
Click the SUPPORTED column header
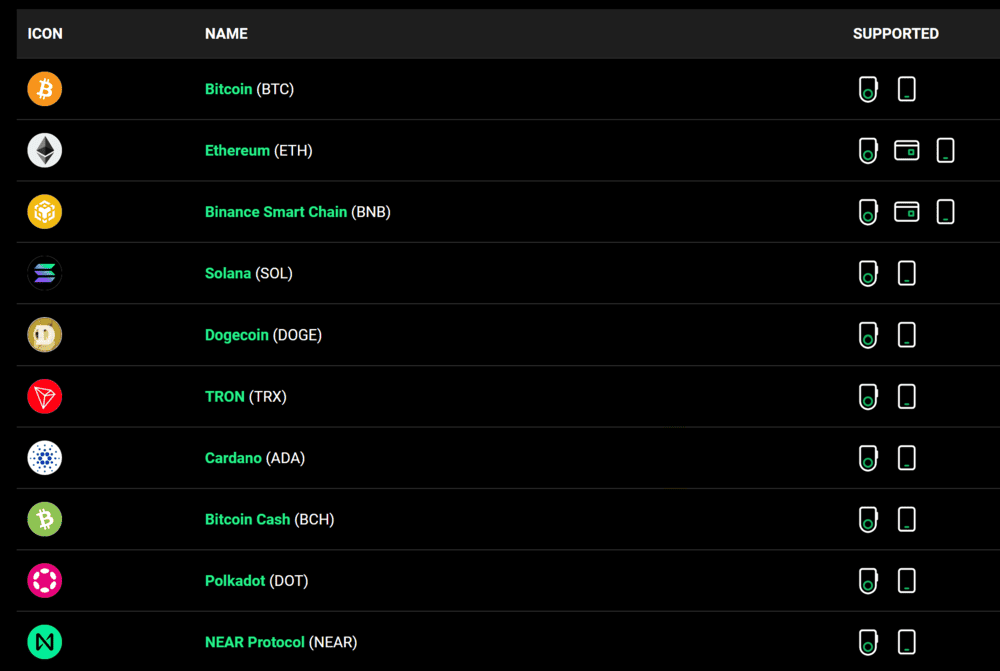tap(895, 33)
